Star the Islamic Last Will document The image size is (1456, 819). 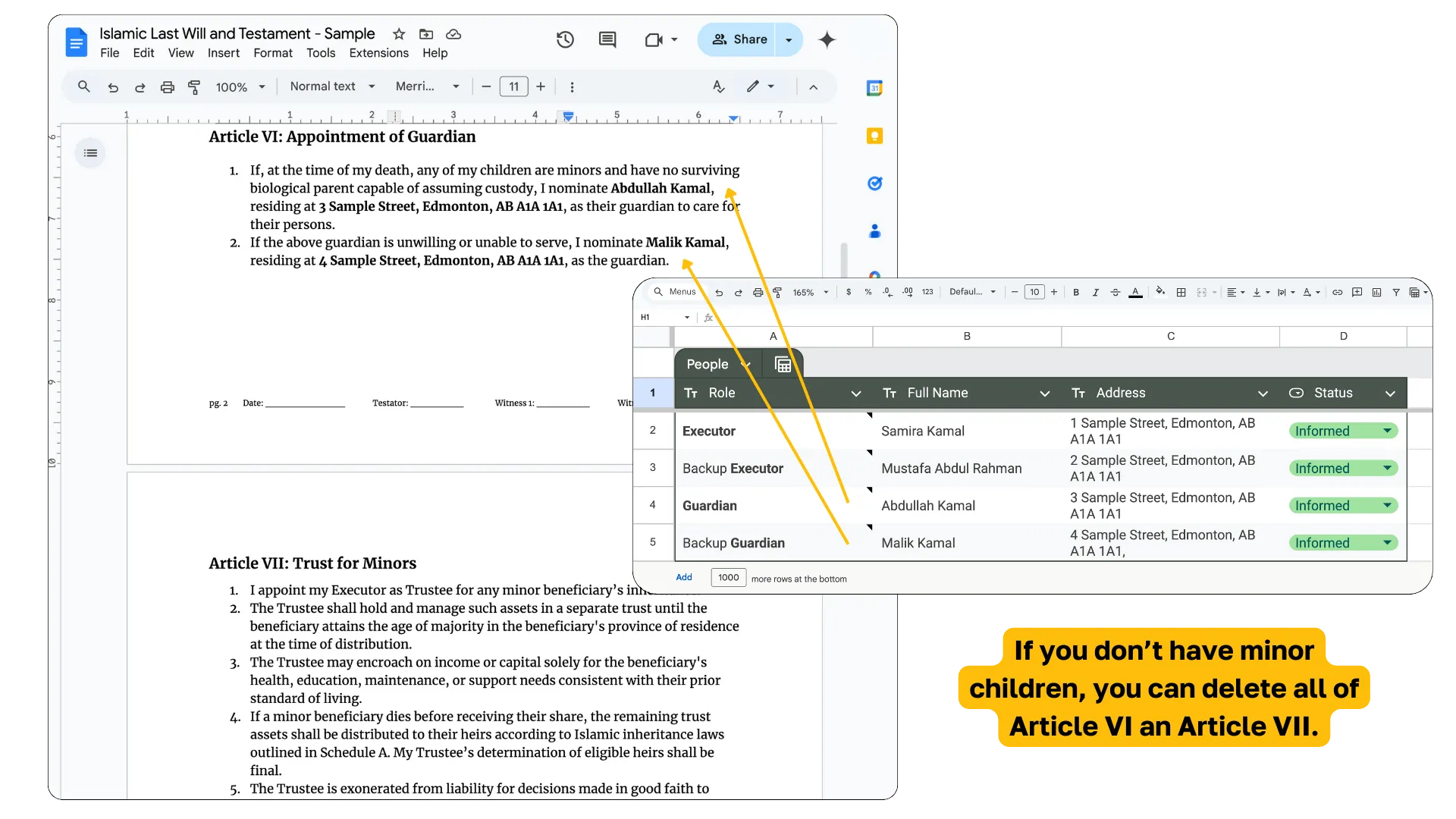click(x=399, y=34)
